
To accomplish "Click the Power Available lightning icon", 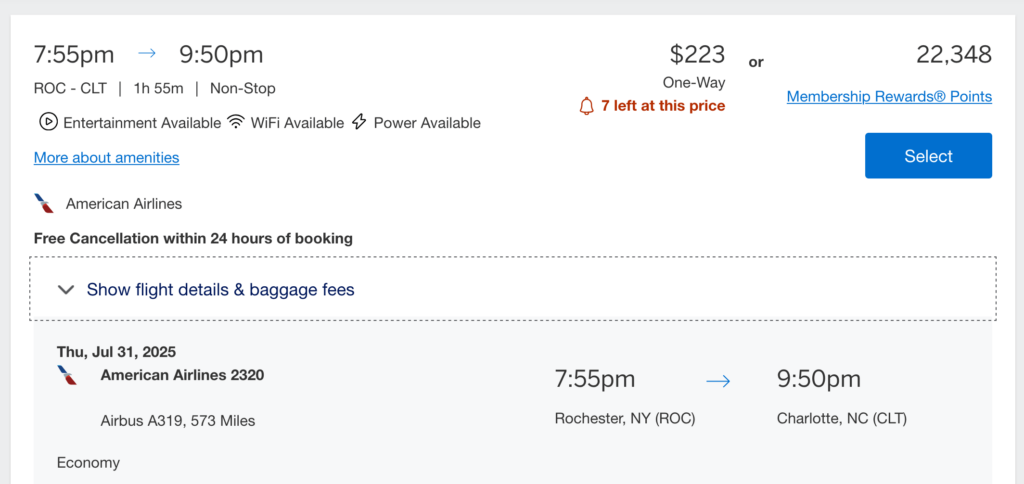I will [359, 123].
